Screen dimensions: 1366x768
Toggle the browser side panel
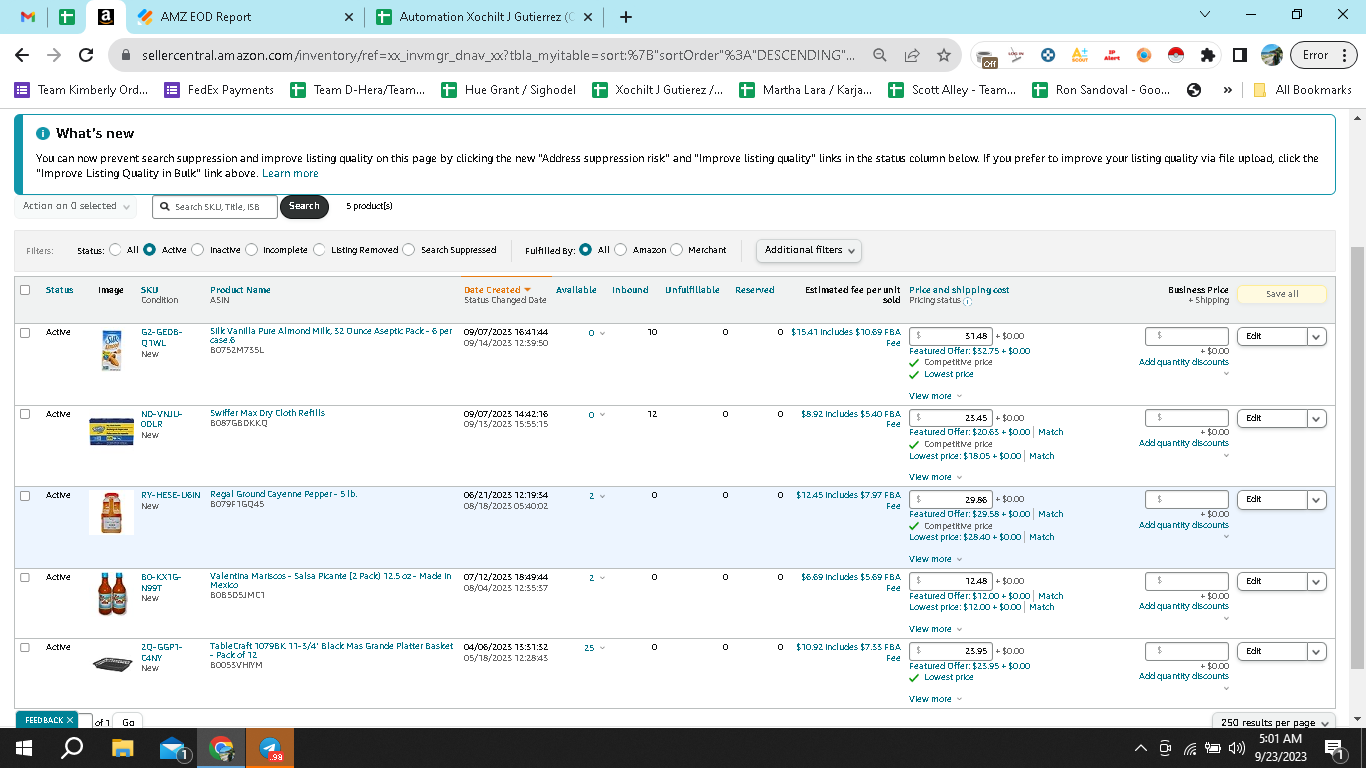click(1240, 55)
